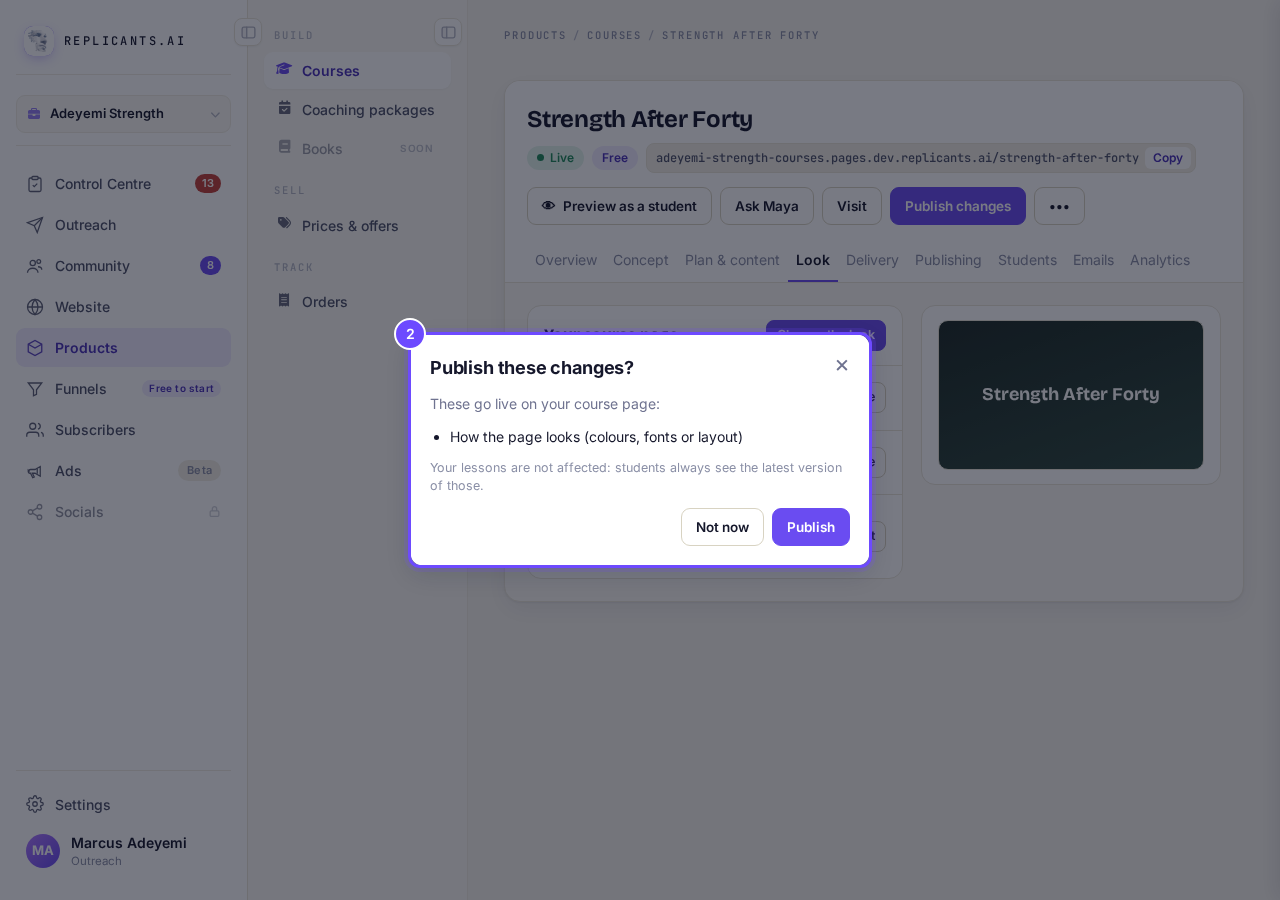Viewport: 1280px width, 900px height.
Task: Switch to the Plan & content tab
Action: (732, 260)
